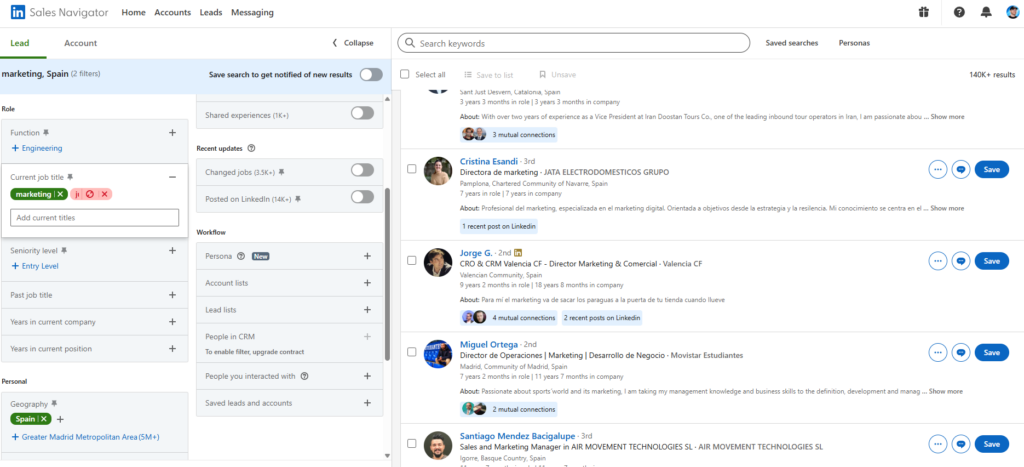Open more options for Cristina Esandi
The image size is (1024, 467).
tap(938, 169)
